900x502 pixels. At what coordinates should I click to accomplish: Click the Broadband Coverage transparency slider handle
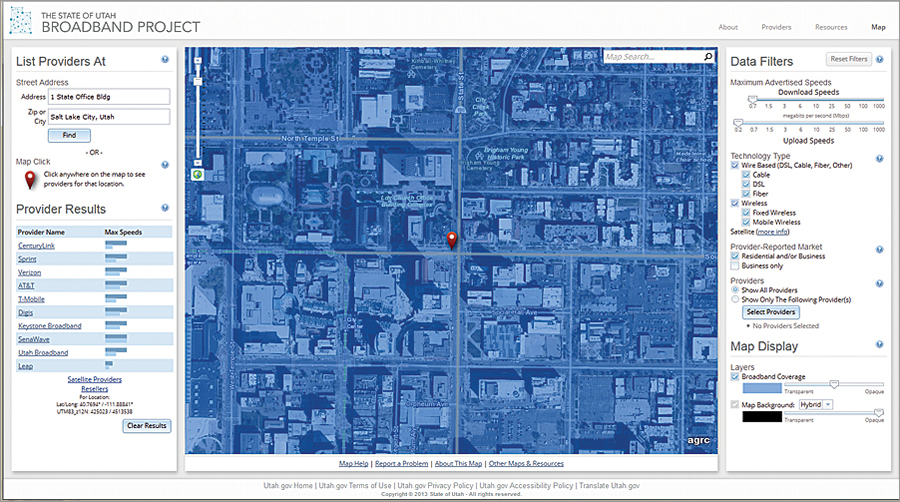[x=834, y=384]
